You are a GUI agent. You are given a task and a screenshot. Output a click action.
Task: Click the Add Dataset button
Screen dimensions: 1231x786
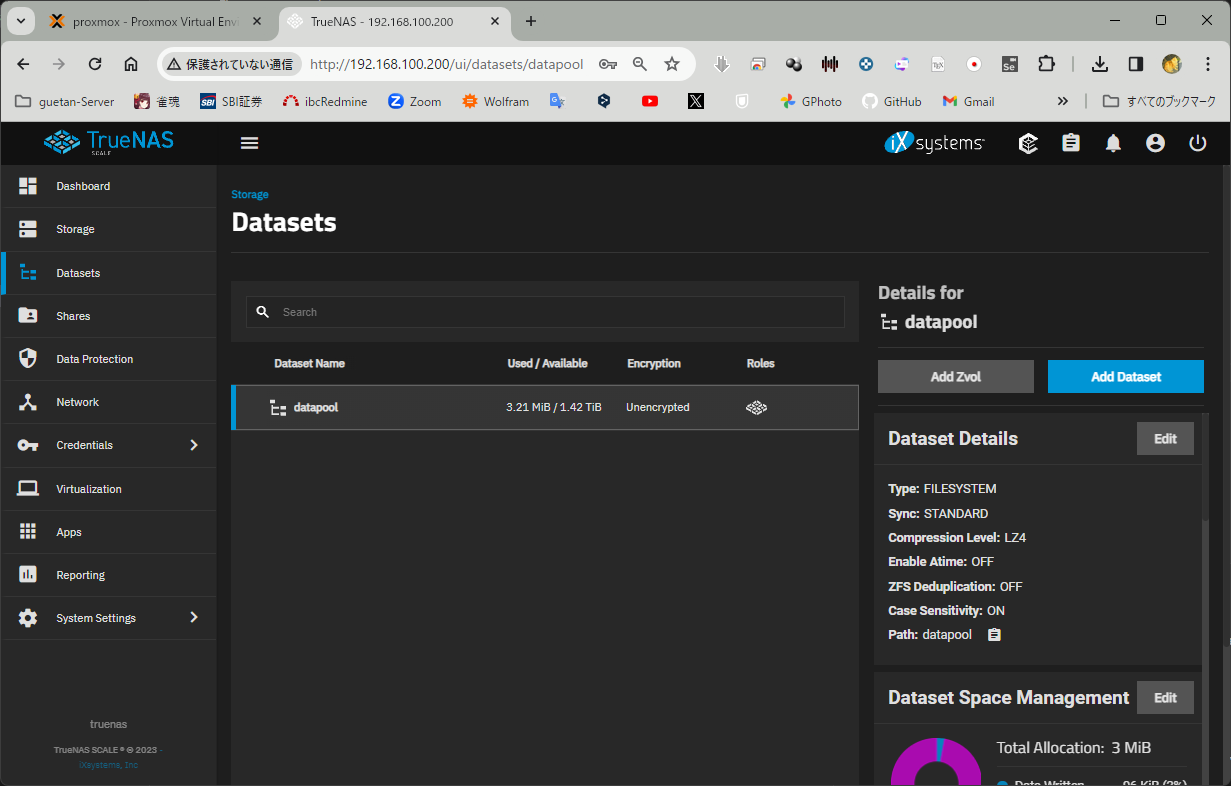point(1125,377)
